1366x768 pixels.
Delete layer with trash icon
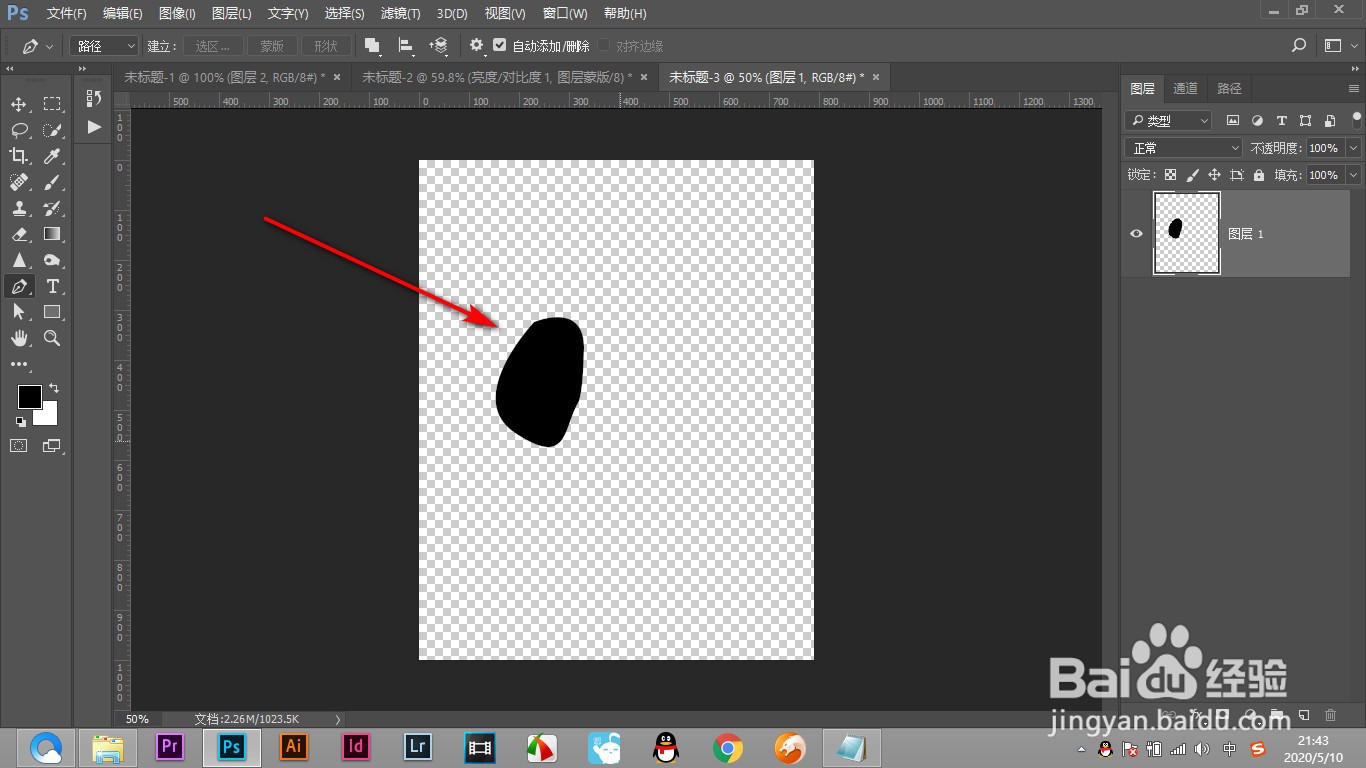[x=1330, y=715]
